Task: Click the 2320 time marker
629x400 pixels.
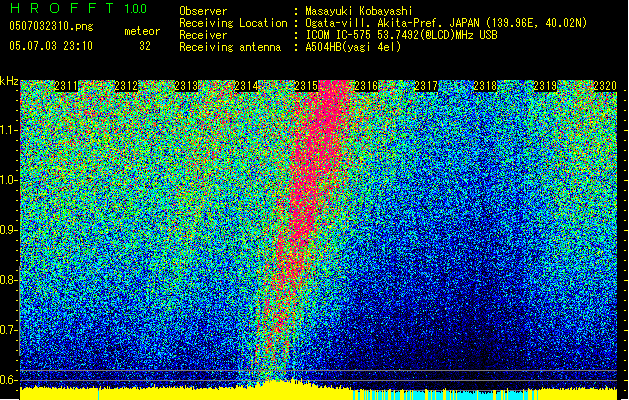Action: coord(605,86)
